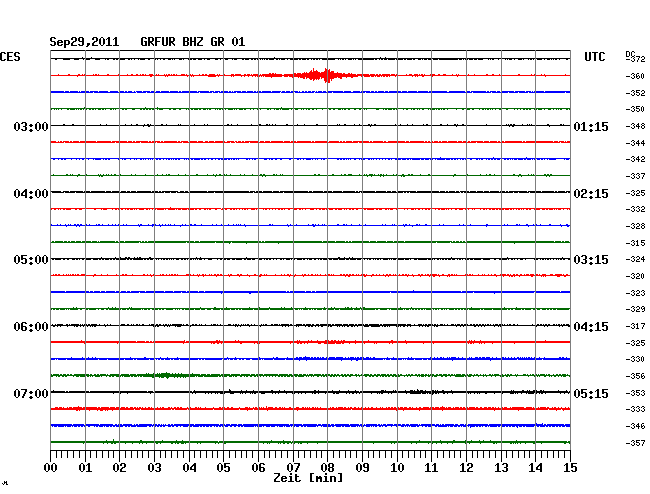Click the DC header above offset values
The image size is (650, 494).
(x=630, y=54)
